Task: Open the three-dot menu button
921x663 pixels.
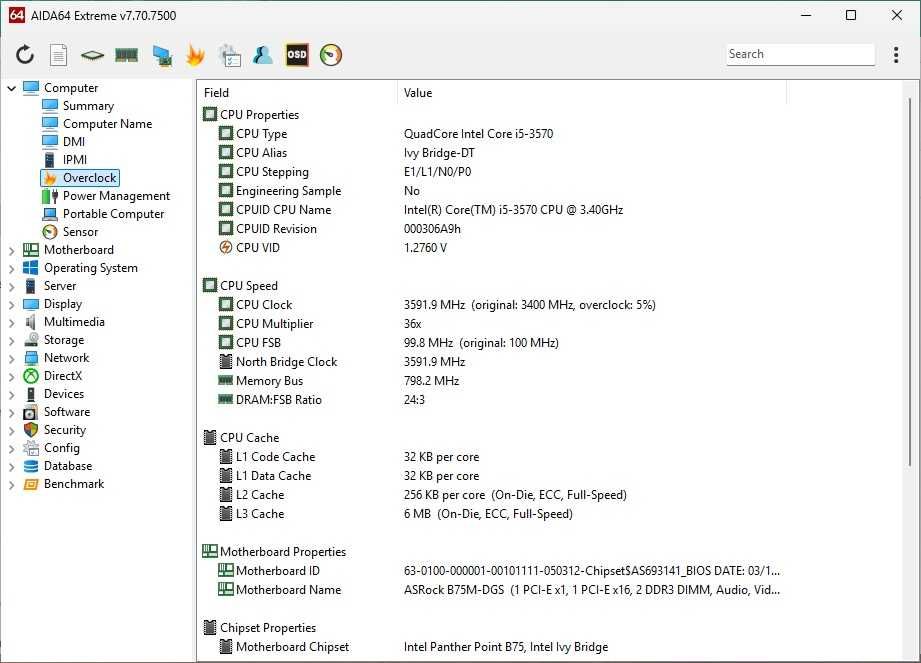Action: tap(896, 55)
